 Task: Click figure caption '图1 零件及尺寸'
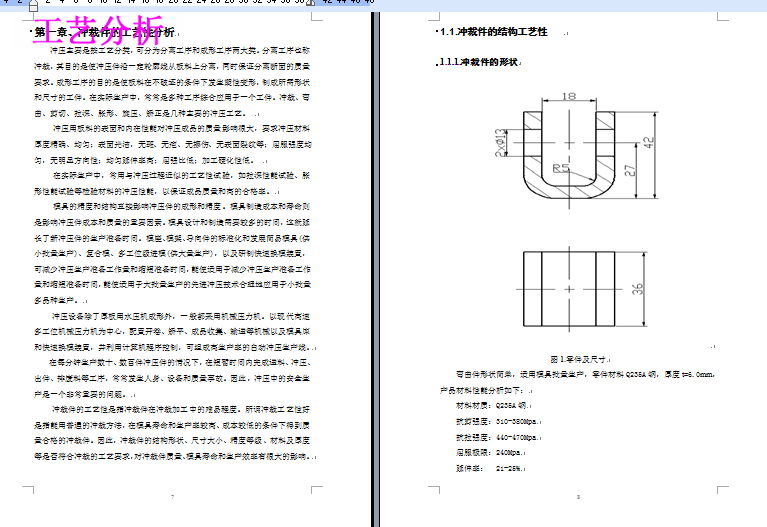pos(580,359)
